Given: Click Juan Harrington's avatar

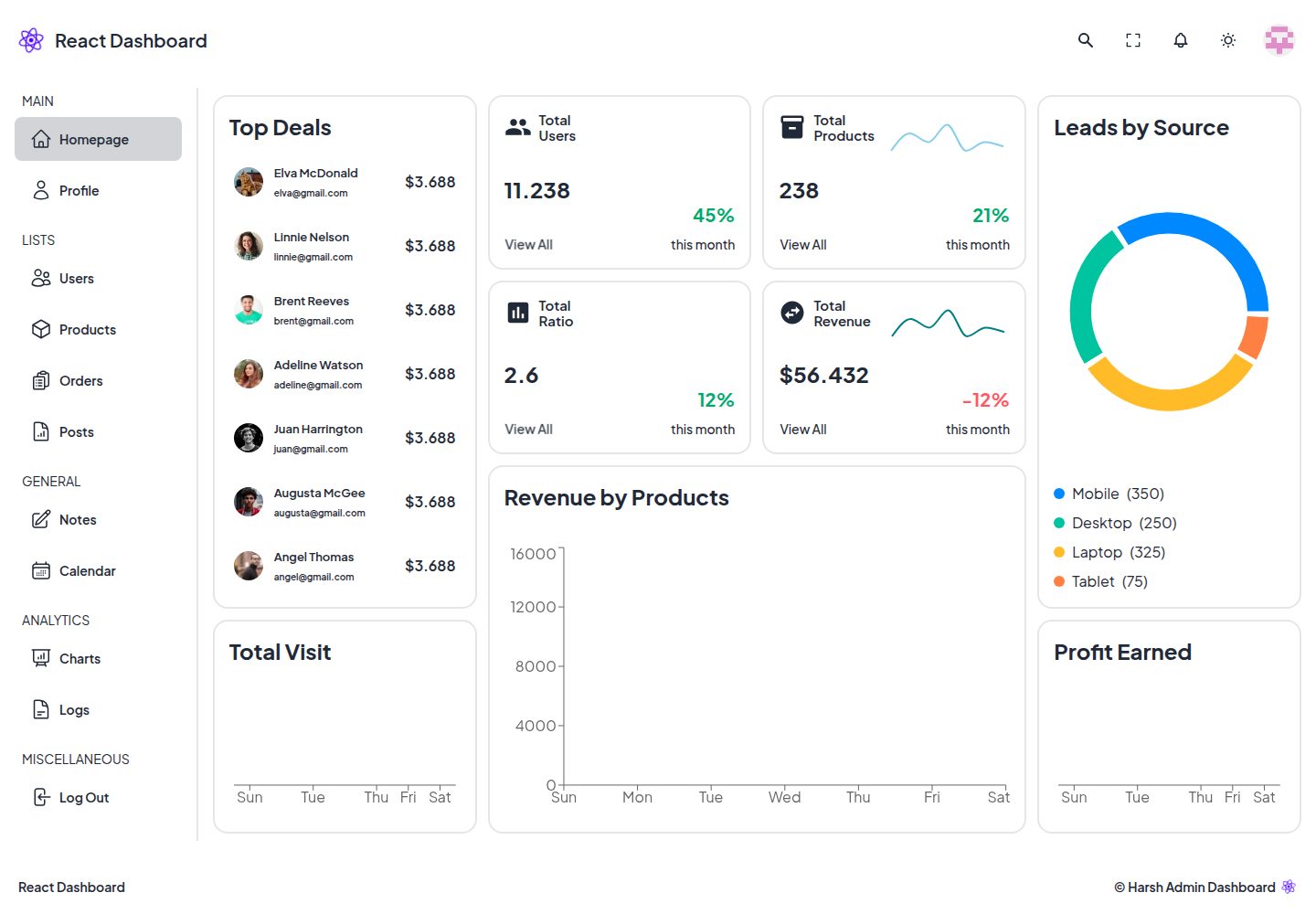Looking at the screenshot, I should [249, 438].
